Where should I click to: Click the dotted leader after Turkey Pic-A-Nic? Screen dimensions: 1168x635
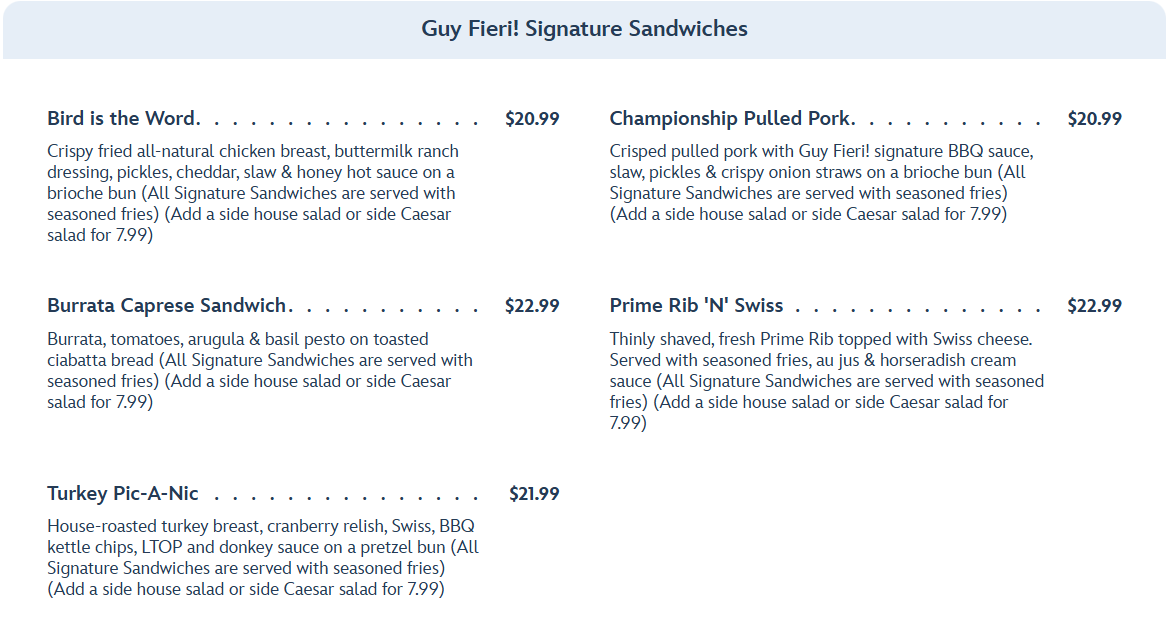(345, 496)
